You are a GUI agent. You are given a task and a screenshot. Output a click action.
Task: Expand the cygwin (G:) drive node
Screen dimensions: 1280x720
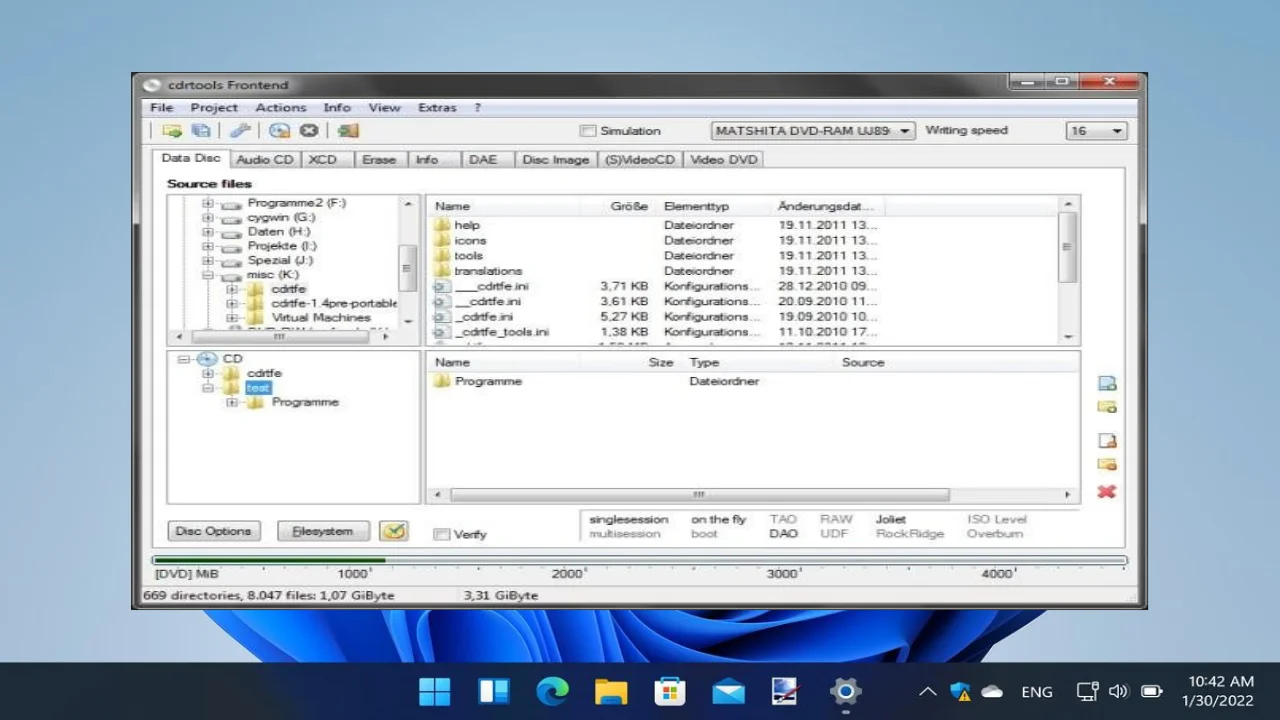(x=208, y=217)
